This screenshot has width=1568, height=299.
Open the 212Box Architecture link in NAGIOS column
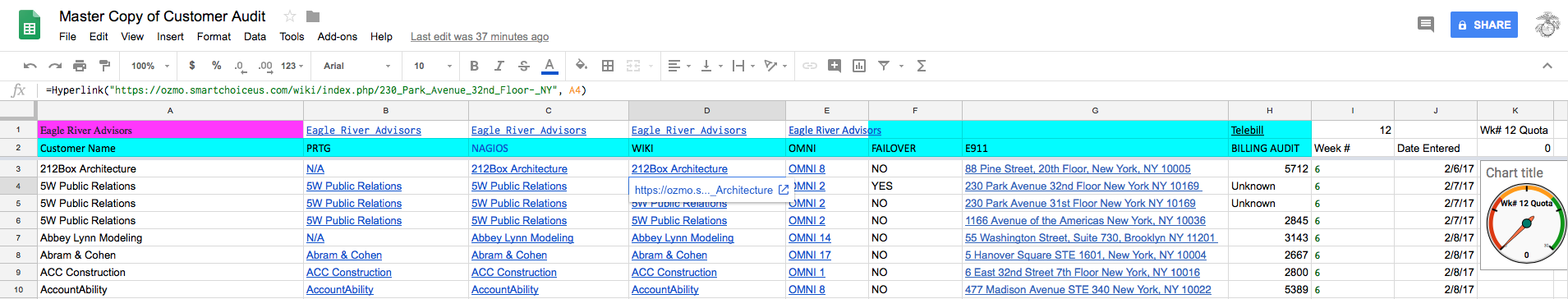[519, 168]
